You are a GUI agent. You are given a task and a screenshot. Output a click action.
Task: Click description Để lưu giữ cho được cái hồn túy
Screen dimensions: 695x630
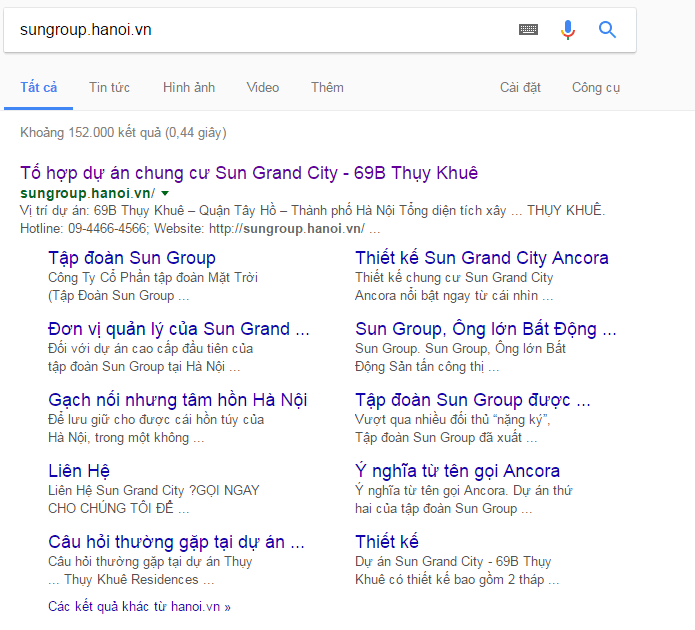[x=156, y=428]
